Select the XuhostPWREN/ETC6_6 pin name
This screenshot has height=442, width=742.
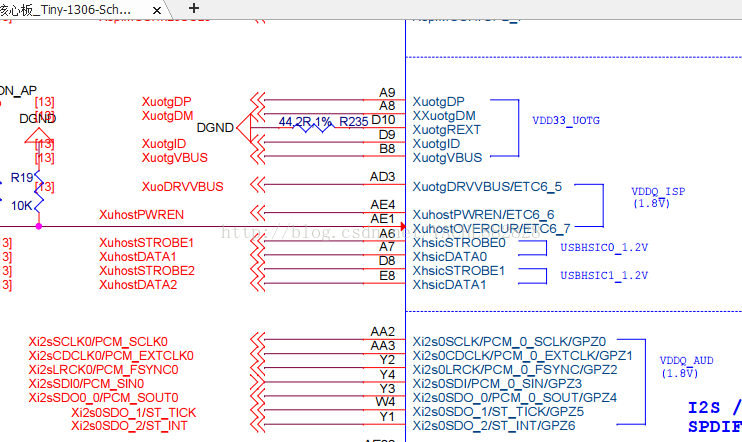click(483, 215)
